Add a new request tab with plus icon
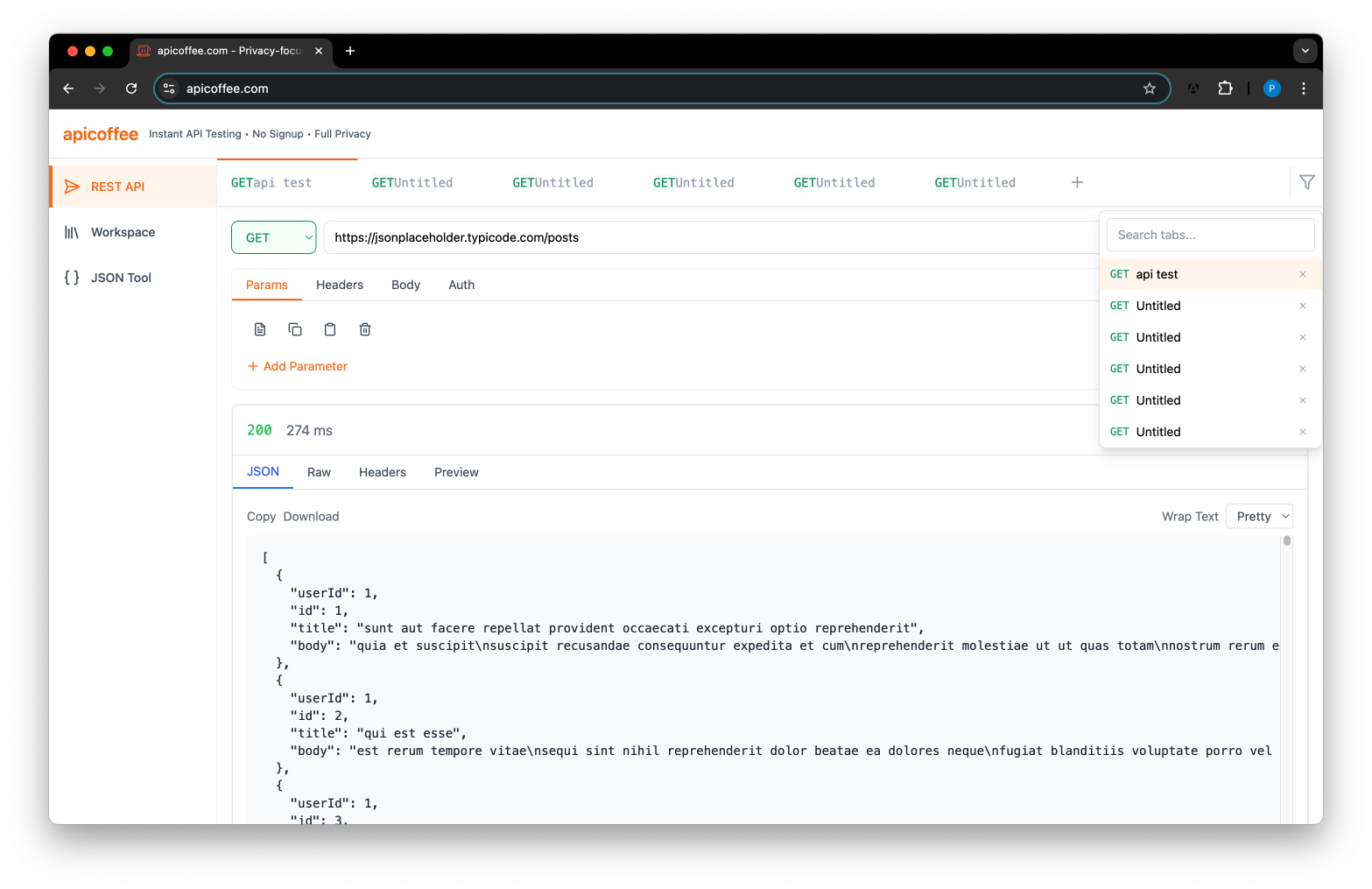This screenshot has height=889, width=1372. coord(1077,182)
